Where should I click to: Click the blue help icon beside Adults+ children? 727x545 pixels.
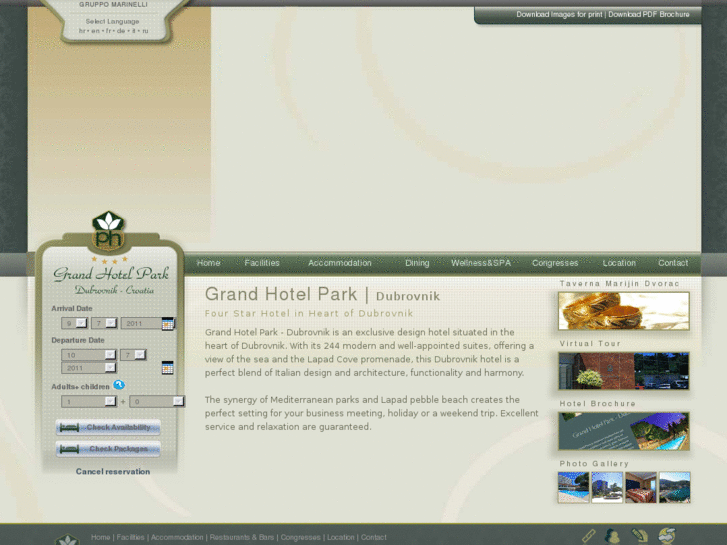pos(119,385)
